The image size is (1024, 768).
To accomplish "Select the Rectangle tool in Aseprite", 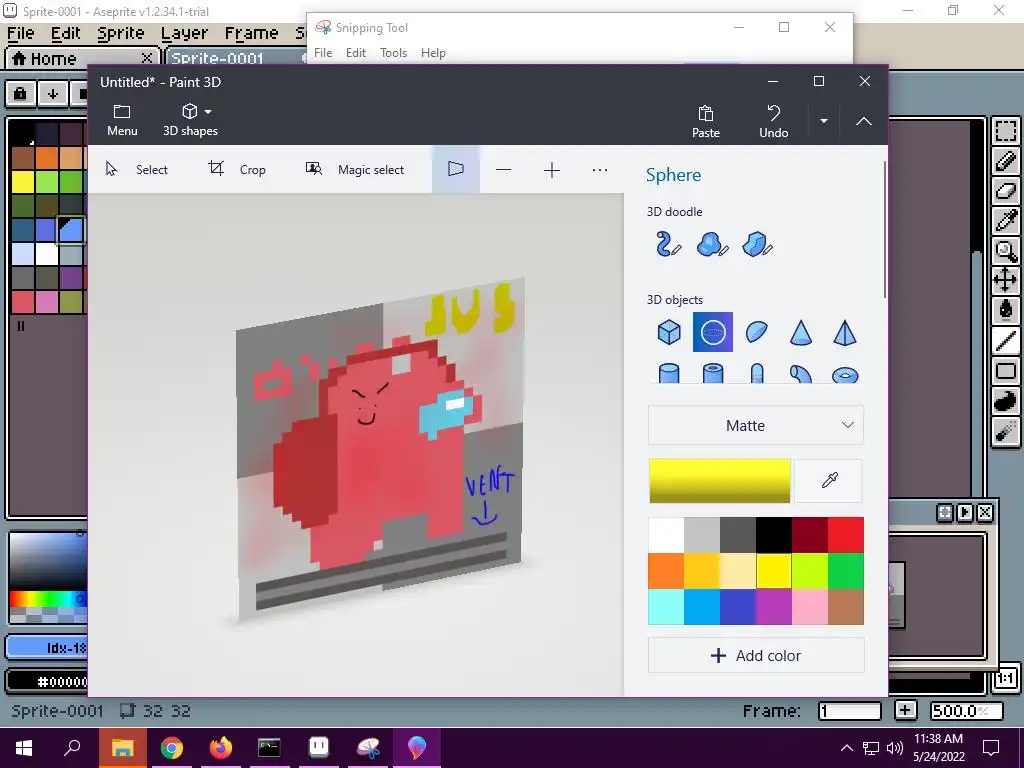I will pos(1006,371).
